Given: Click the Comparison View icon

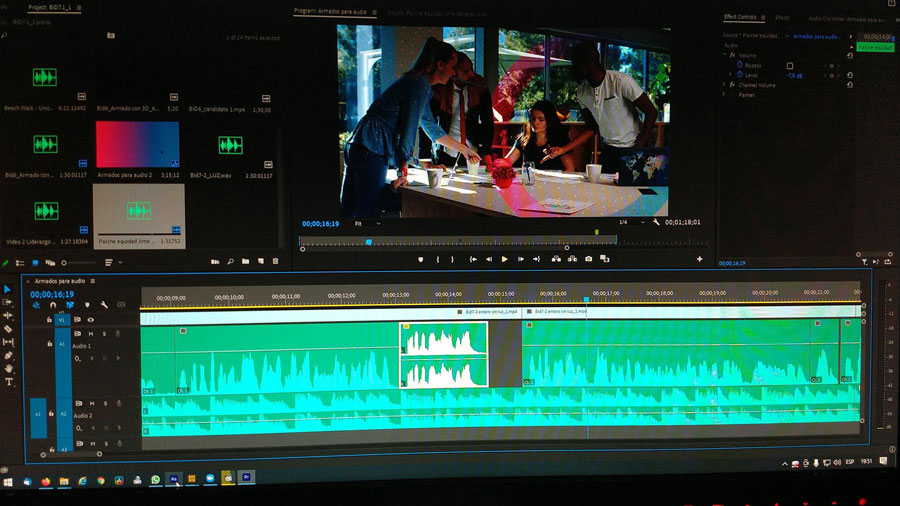Looking at the screenshot, I should pyautogui.click(x=604, y=259).
